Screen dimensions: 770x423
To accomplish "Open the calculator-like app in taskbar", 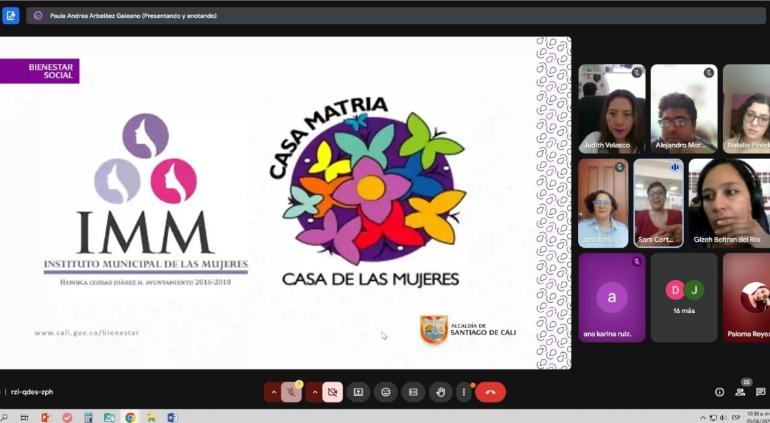I will pos(88,417).
